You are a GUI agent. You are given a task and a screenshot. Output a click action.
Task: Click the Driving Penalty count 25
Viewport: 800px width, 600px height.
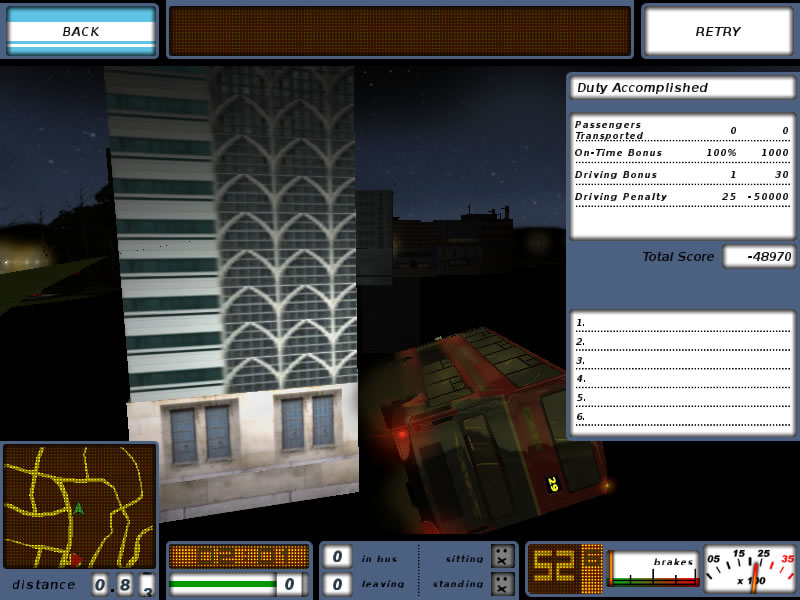click(x=729, y=196)
